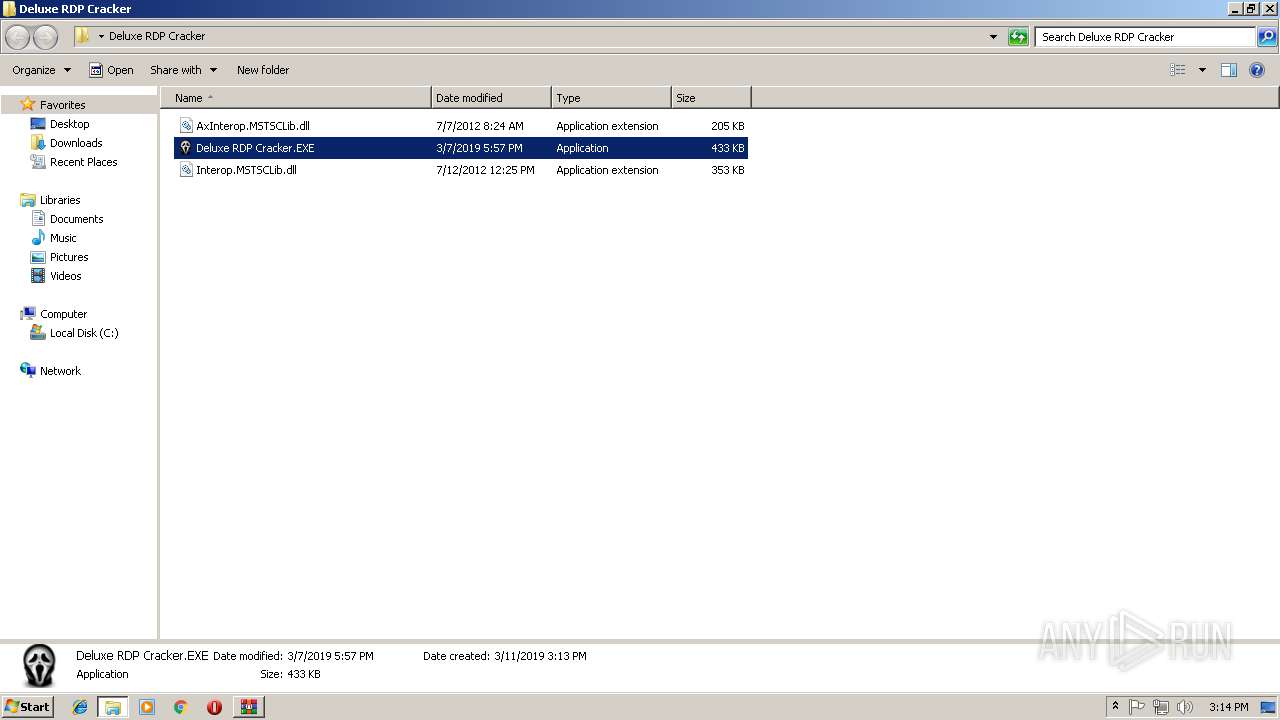This screenshot has height=720, width=1280.
Task: Select the Deluxe RDP Cracker.EXE icon
Action: coord(186,148)
